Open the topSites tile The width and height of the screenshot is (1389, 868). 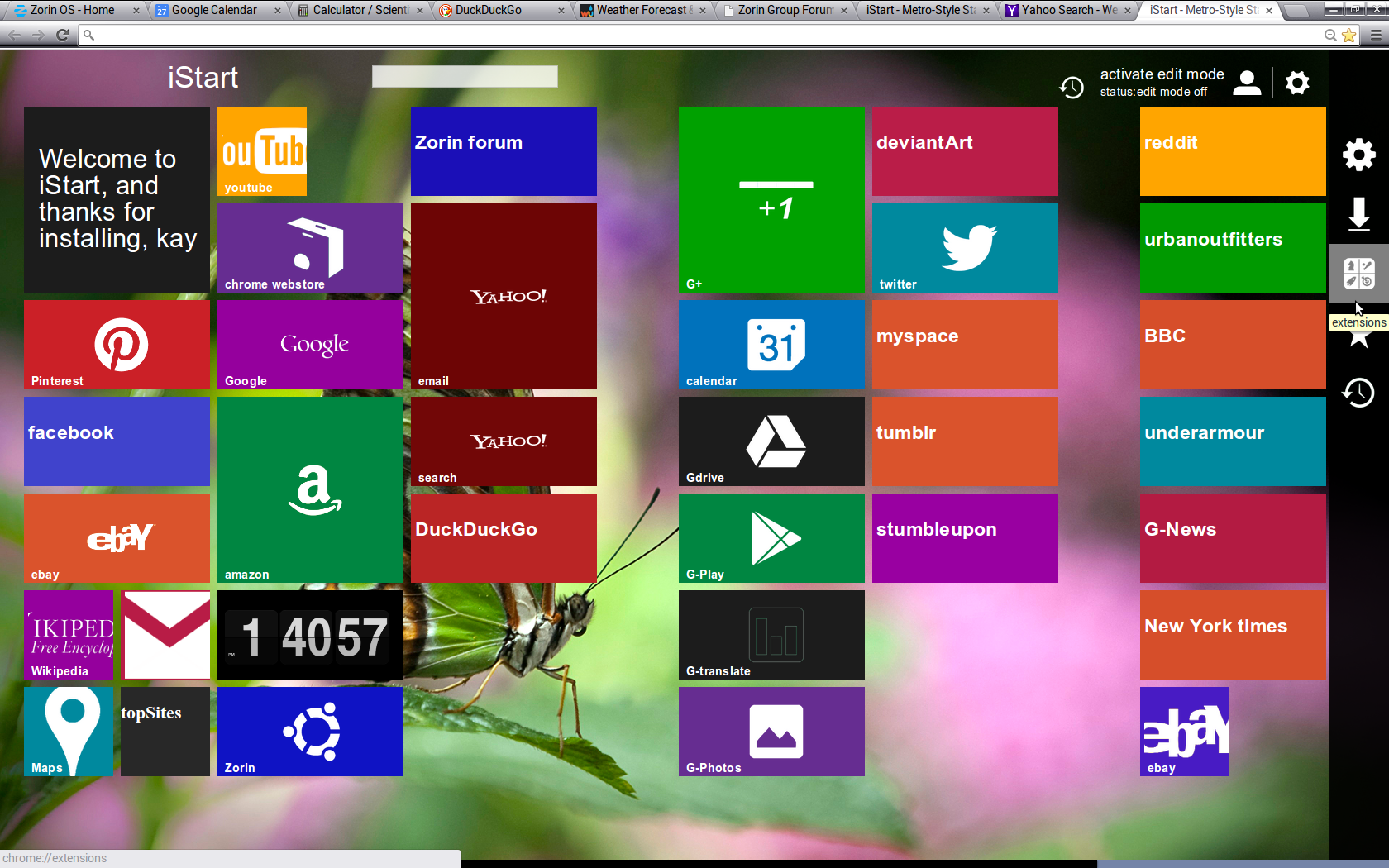click(x=165, y=732)
